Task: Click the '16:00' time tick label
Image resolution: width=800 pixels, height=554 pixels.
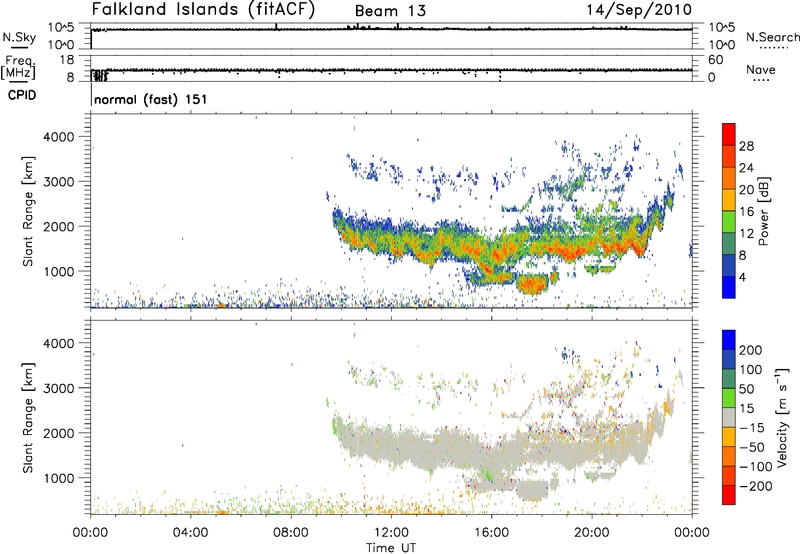Action: point(491,533)
